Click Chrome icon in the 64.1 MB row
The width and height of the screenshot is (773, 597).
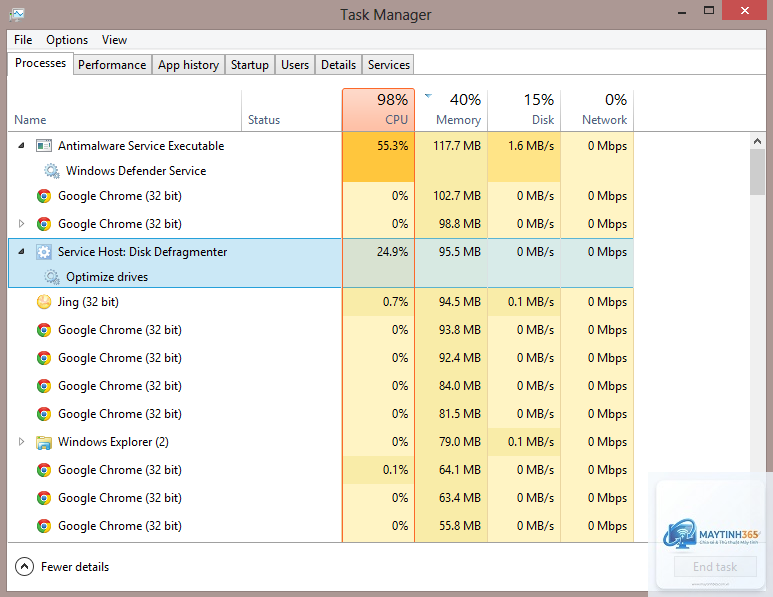[44, 470]
